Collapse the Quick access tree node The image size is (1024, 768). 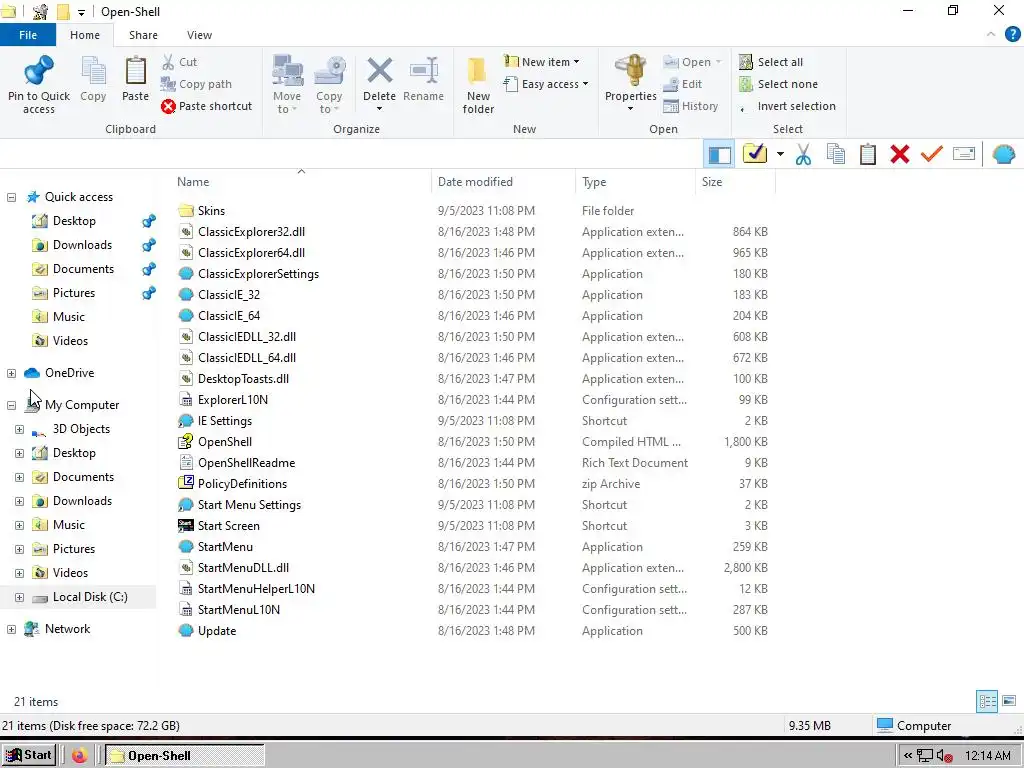tap(11, 197)
